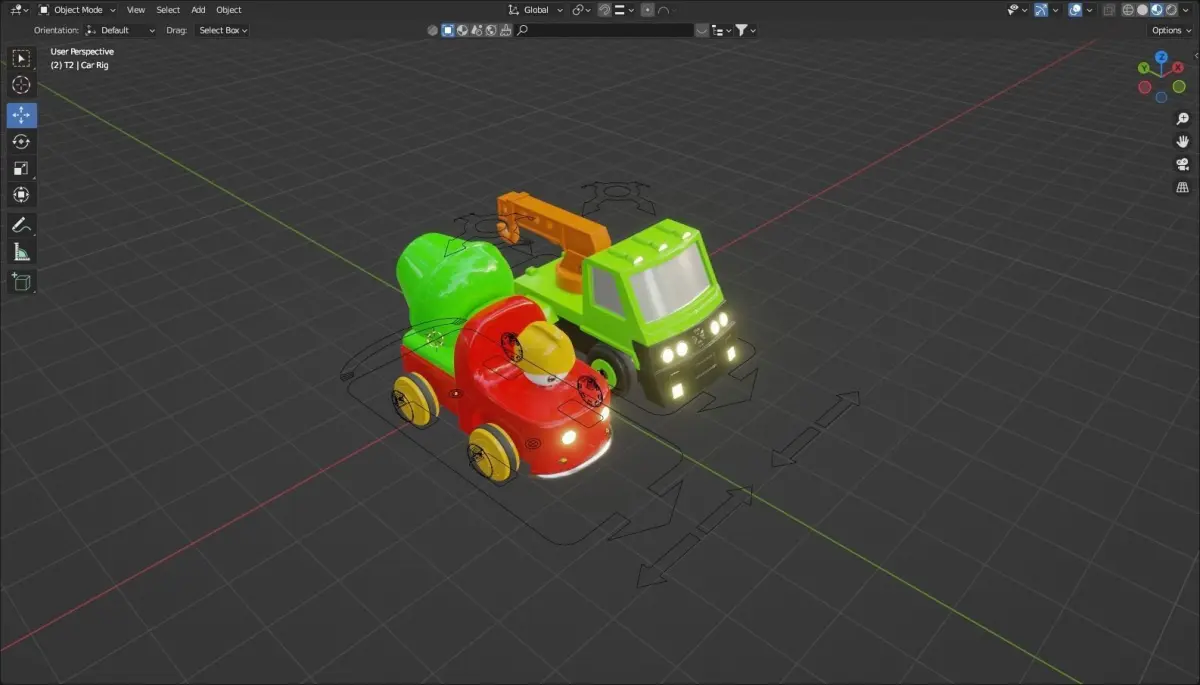Click the hand pan view button
Viewport: 1200px width, 685px height.
tap(1182, 141)
